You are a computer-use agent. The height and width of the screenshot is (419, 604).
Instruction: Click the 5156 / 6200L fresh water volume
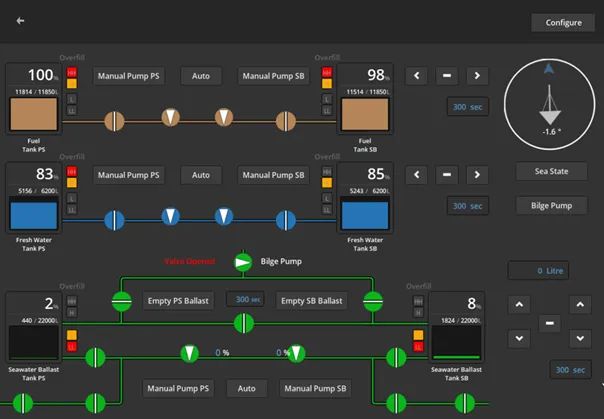38,191
